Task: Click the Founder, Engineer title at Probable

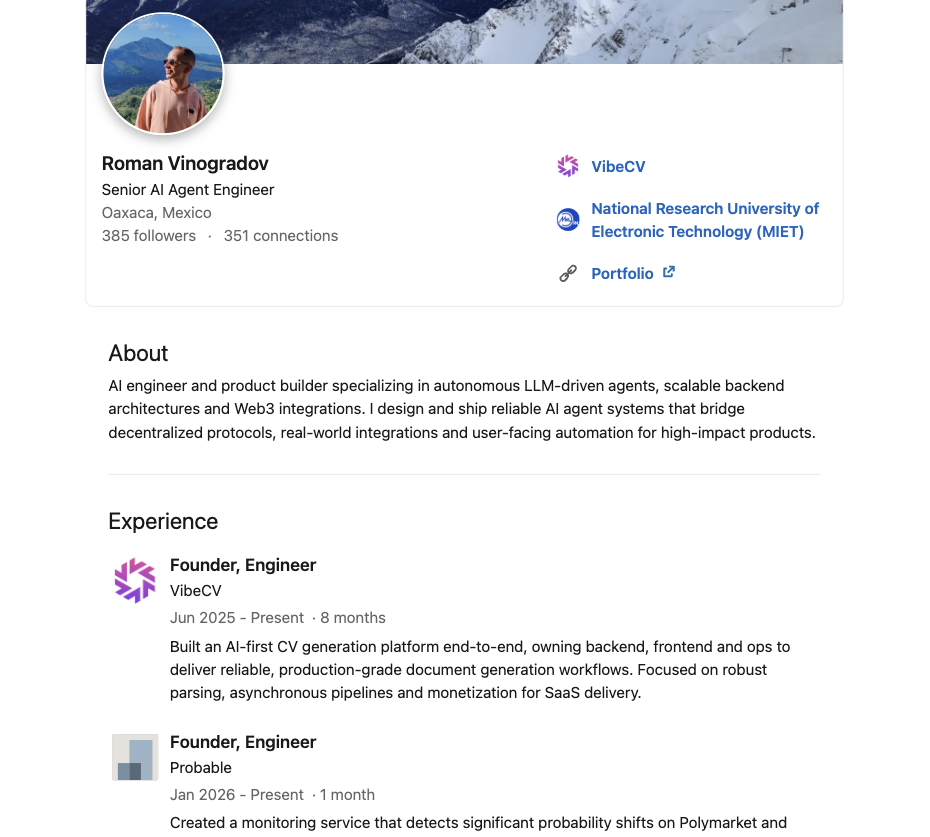Action: (x=243, y=742)
